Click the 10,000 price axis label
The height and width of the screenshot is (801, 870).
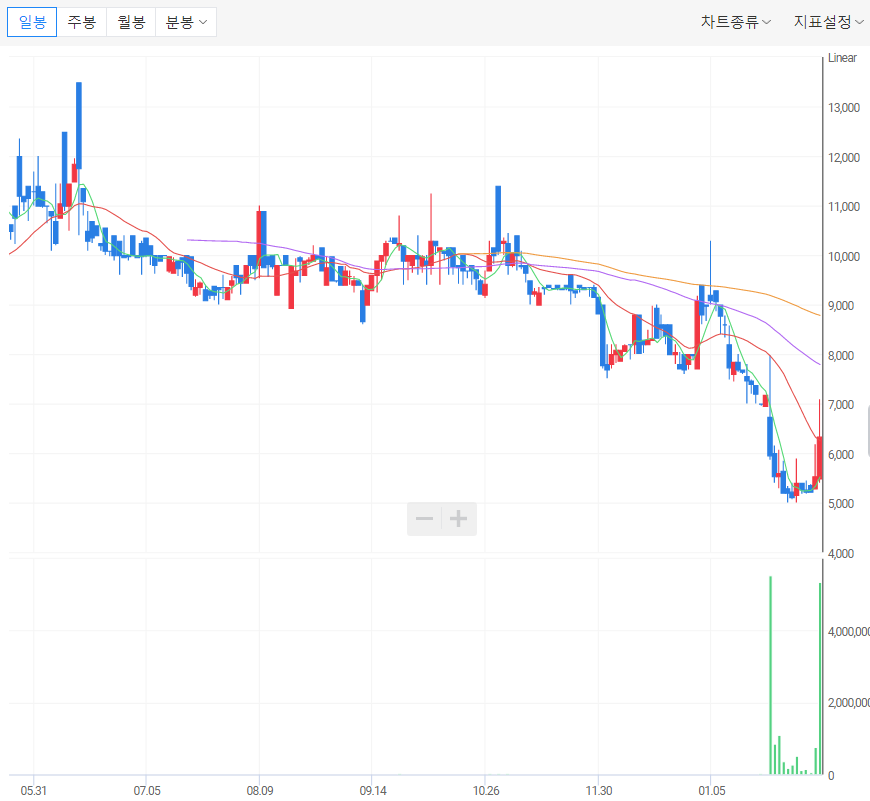(x=844, y=256)
